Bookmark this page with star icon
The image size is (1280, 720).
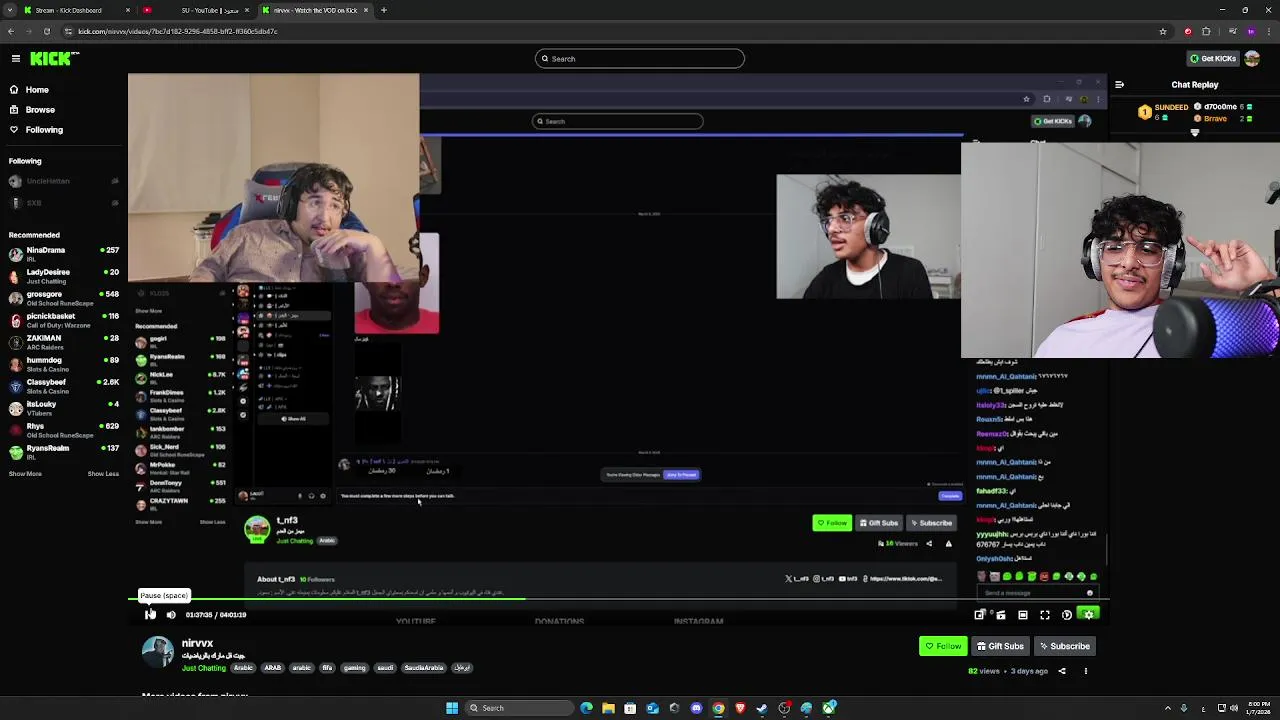[x=1163, y=31]
